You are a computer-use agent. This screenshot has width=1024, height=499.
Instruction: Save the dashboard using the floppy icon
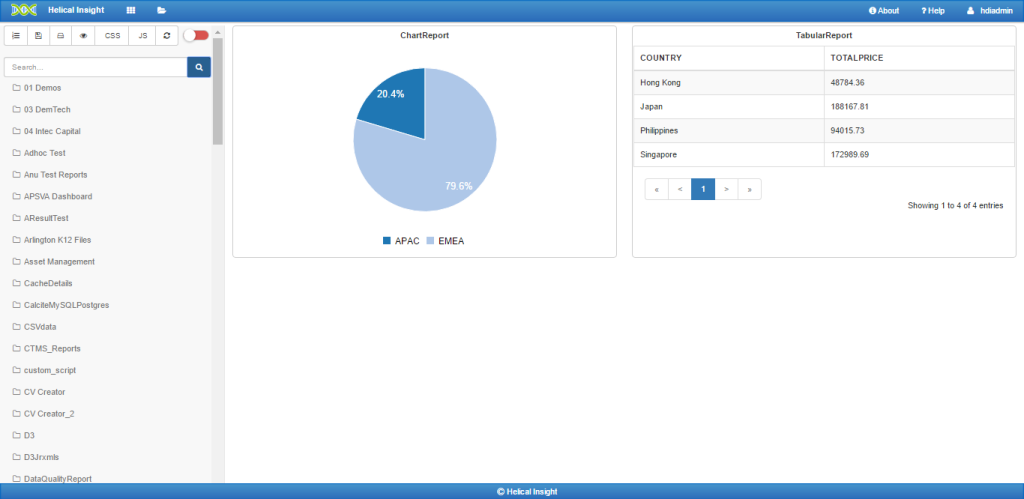pyautogui.click(x=38, y=35)
